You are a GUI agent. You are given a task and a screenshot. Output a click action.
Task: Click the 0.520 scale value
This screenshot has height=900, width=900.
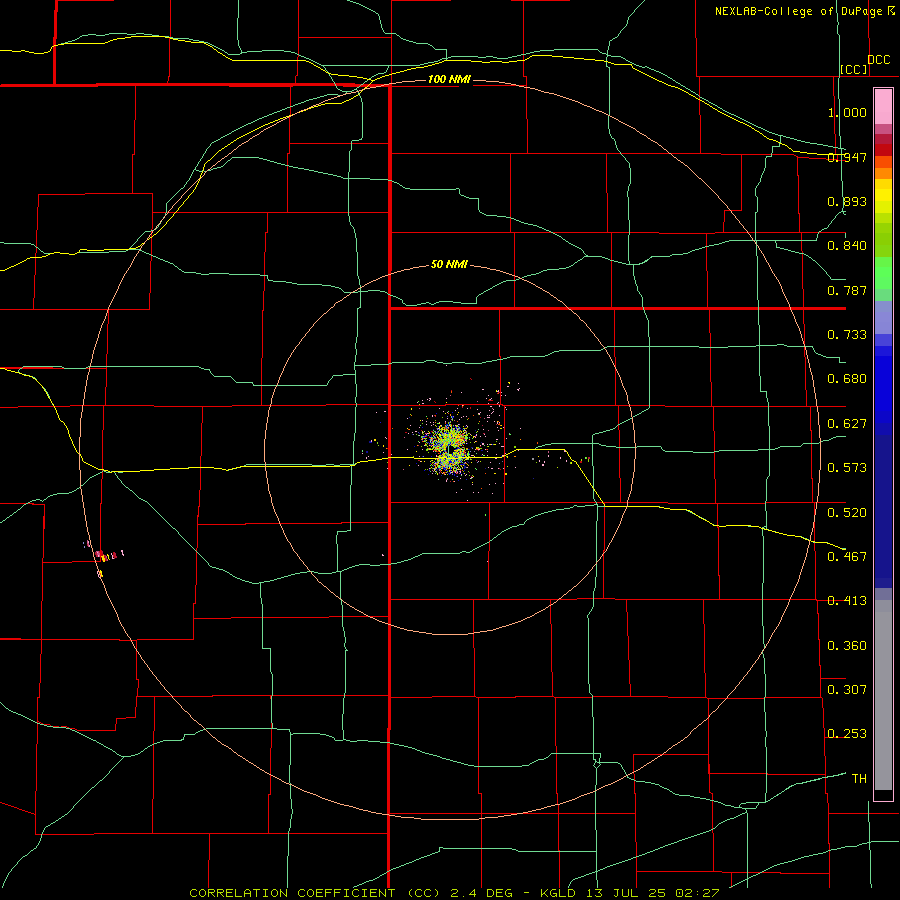point(847,513)
